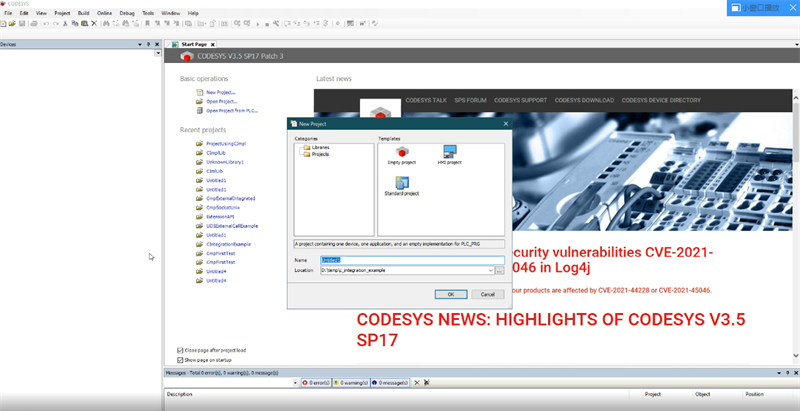Click New Project... link

tap(220, 92)
